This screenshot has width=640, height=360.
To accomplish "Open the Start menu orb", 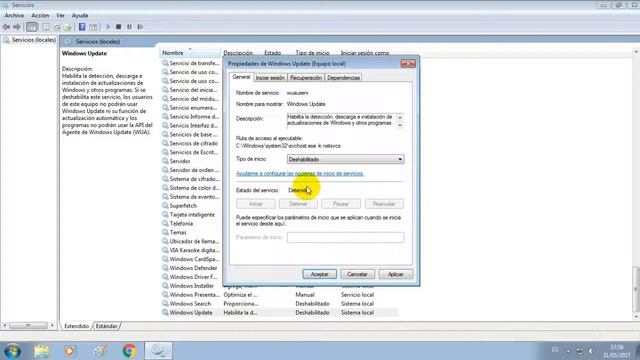I will [12, 351].
